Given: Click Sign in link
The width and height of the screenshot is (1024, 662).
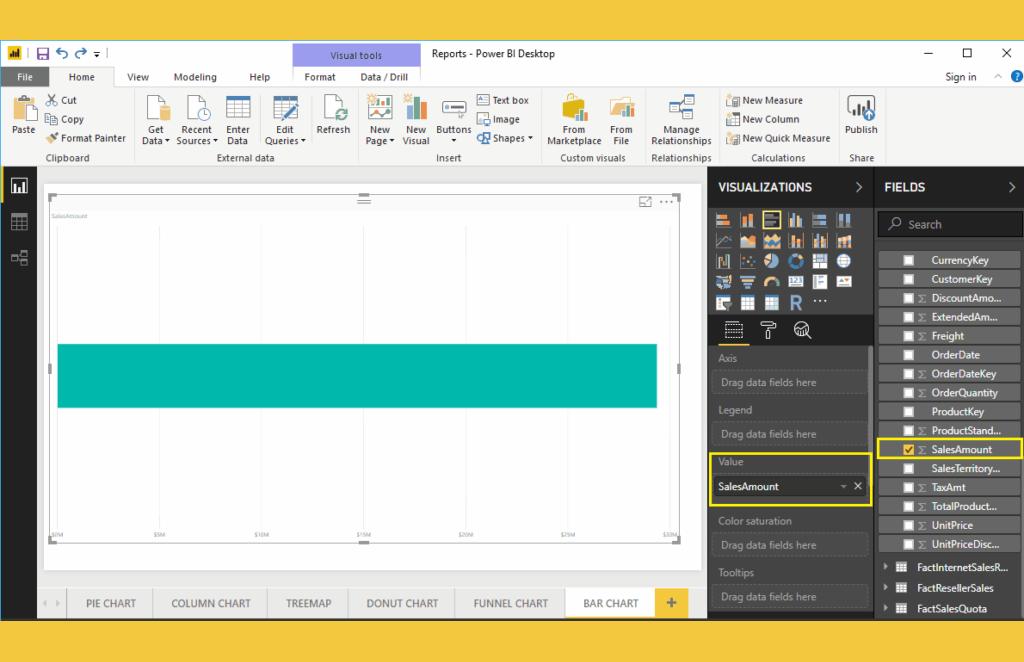Looking at the screenshot, I should [x=961, y=77].
